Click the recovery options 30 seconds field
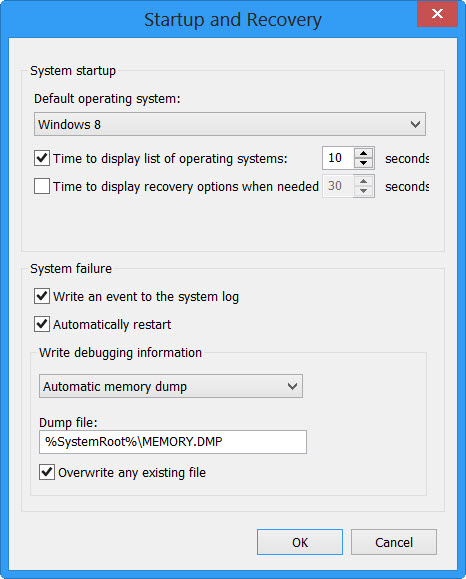The width and height of the screenshot is (466, 579). point(338,186)
